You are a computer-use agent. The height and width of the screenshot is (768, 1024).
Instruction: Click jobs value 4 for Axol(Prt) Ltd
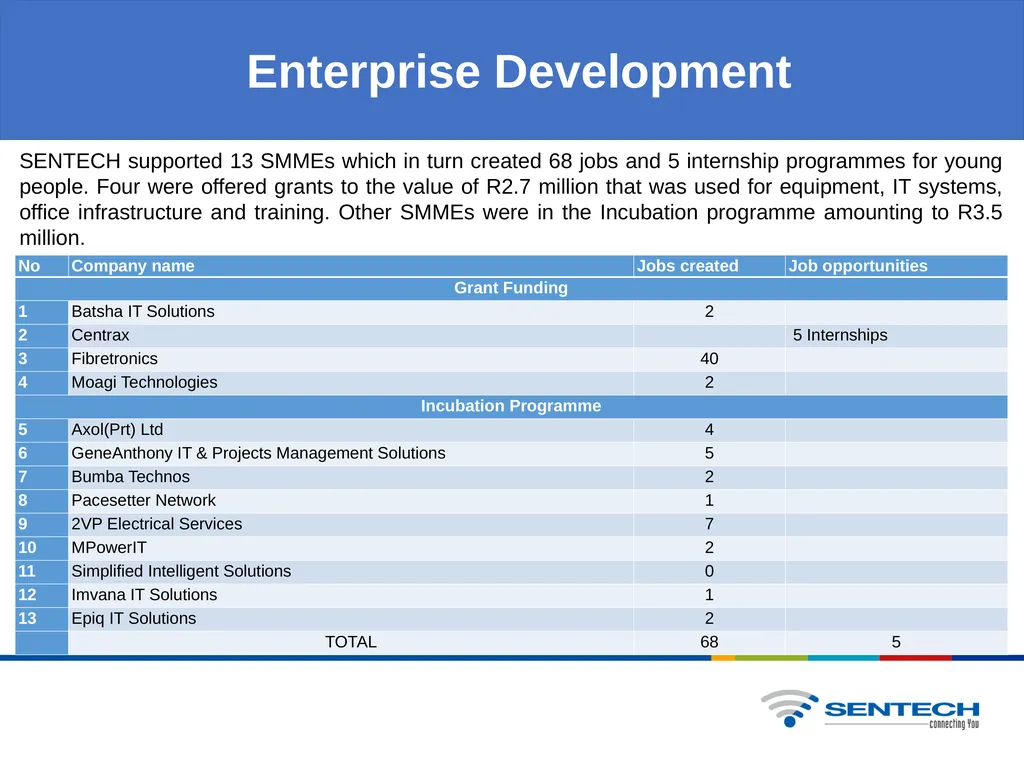click(x=709, y=430)
